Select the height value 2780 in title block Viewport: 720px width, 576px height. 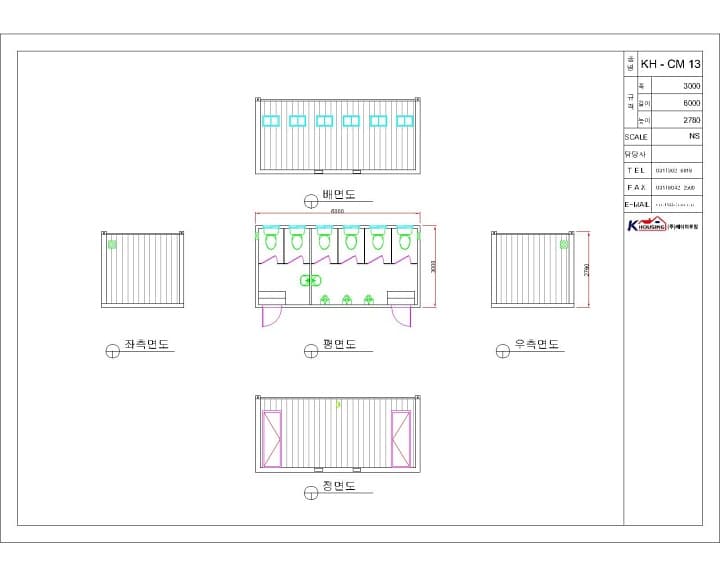click(x=692, y=120)
